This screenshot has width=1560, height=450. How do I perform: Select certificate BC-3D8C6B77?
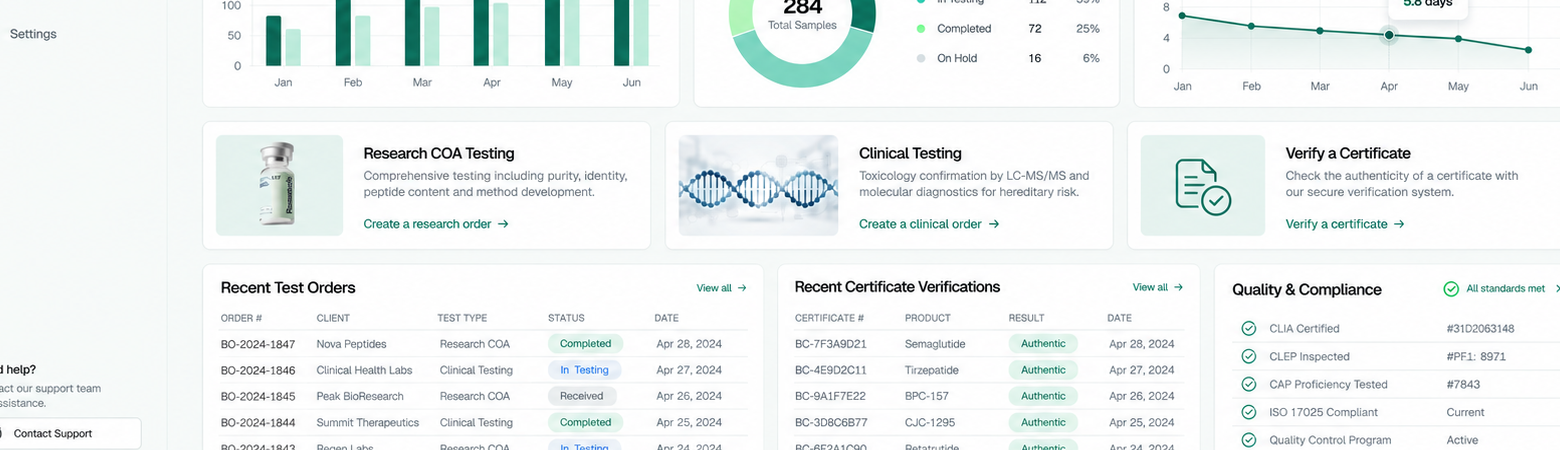coord(831,422)
